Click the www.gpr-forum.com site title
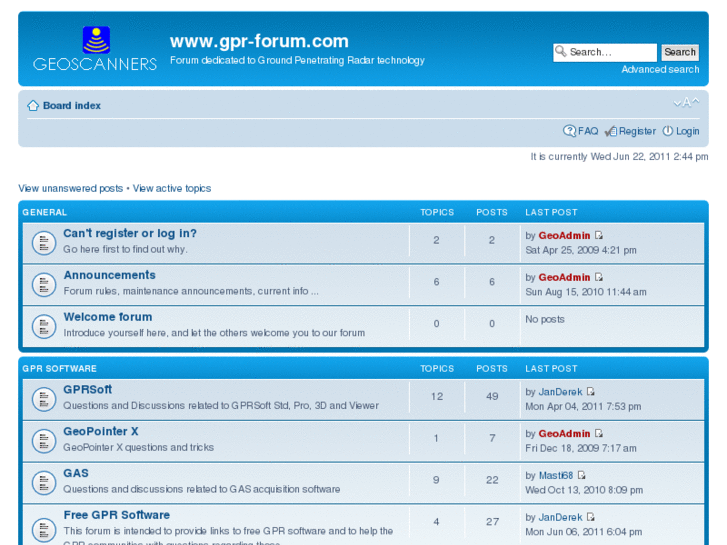727x545 pixels. tap(259, 41)
